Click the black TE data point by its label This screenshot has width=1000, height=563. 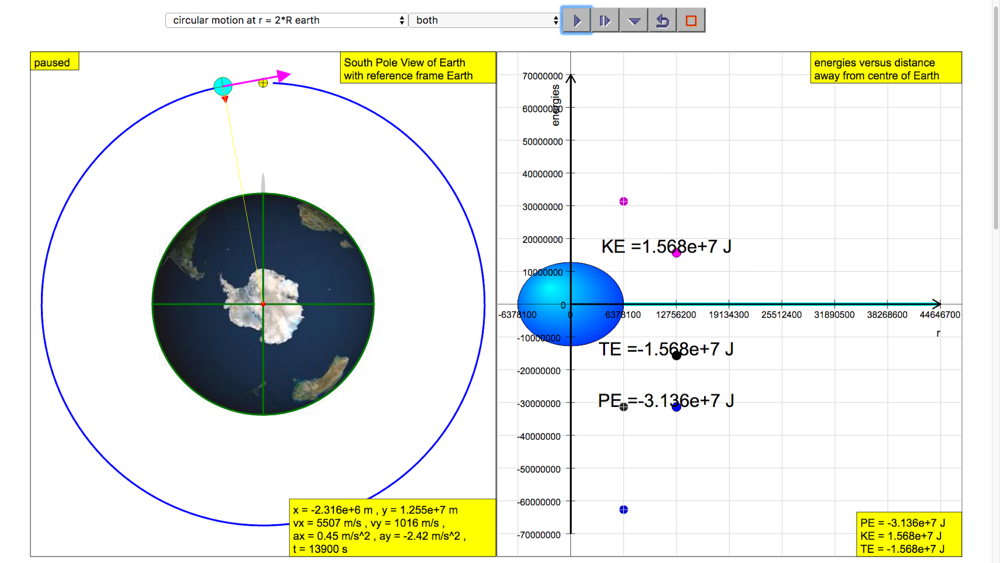click(677, 355)
